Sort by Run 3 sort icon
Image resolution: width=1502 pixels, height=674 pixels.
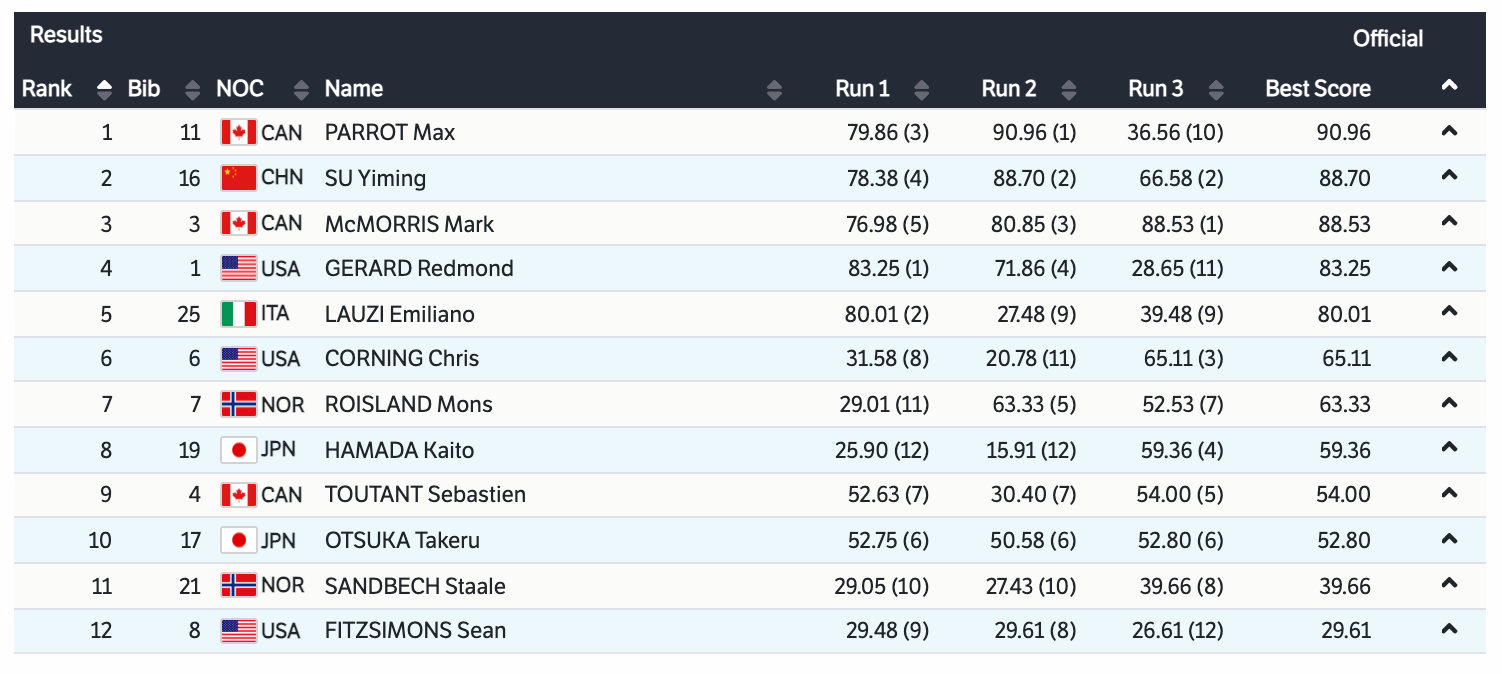click(x=1215, y=90)
